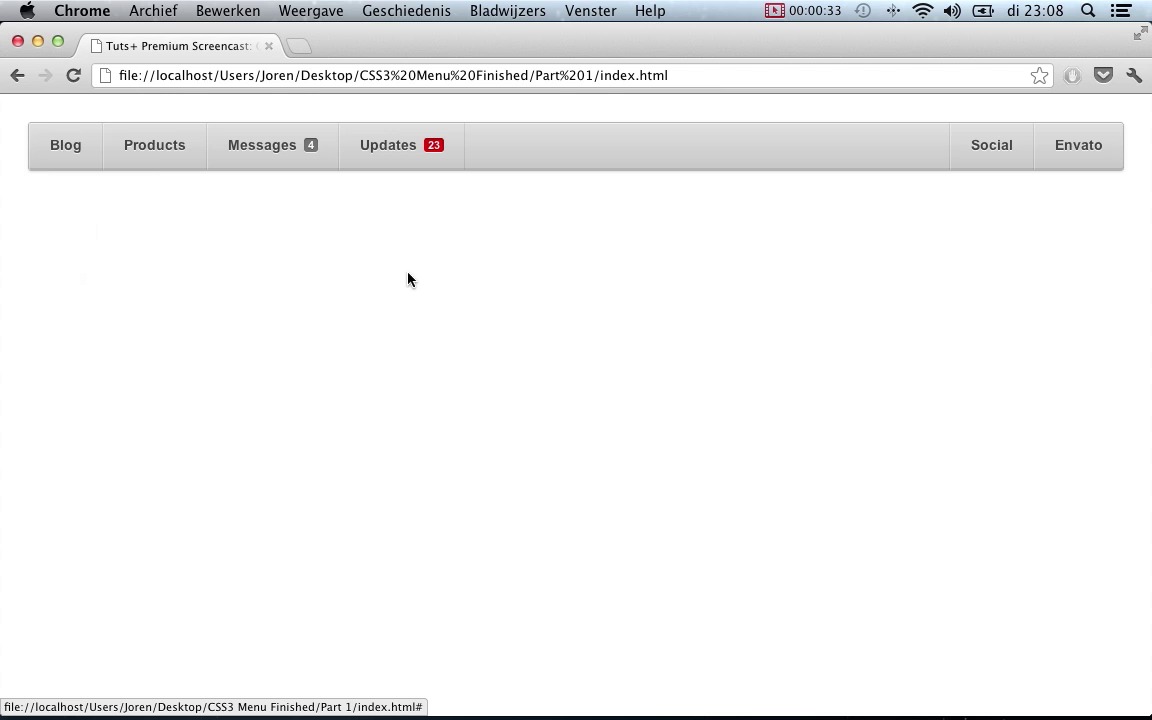This screenshot has width=1152, height=720.
Task: Reload the page with the refresh icon
Action: (73, 76)
